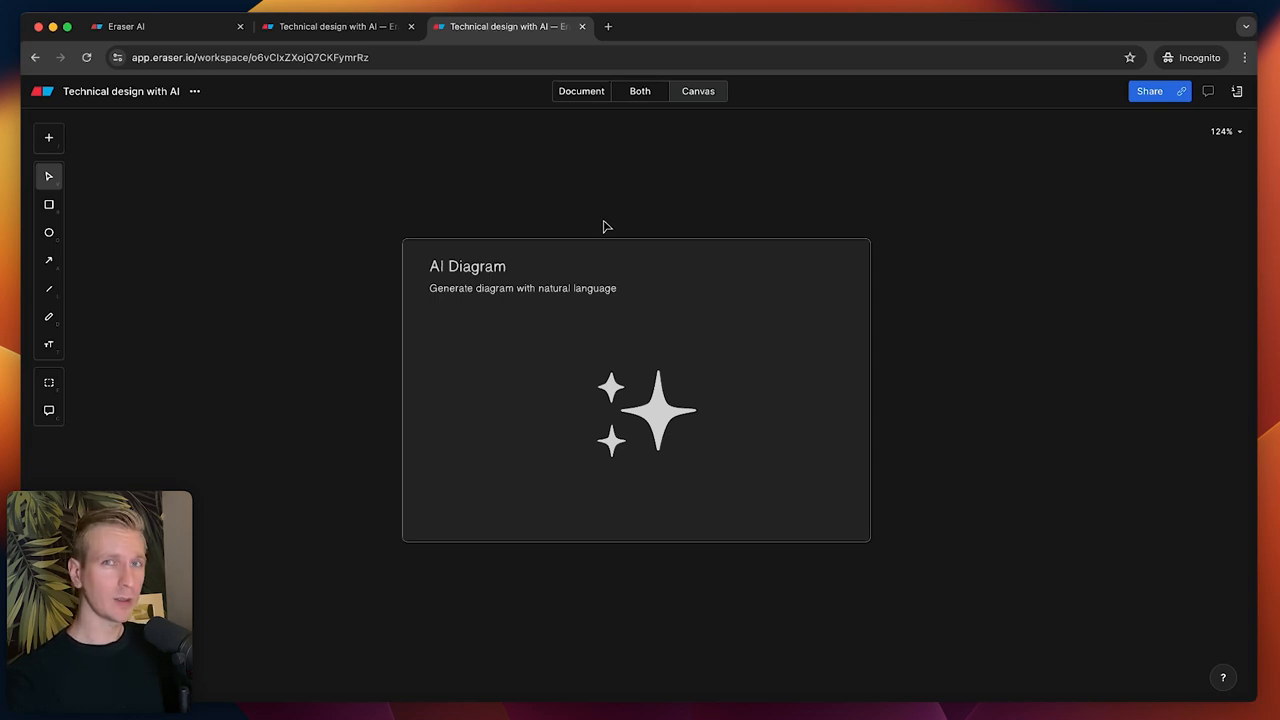1280x720 pixels.
Task: Select the Frame tool
Action: click(49, 383)
